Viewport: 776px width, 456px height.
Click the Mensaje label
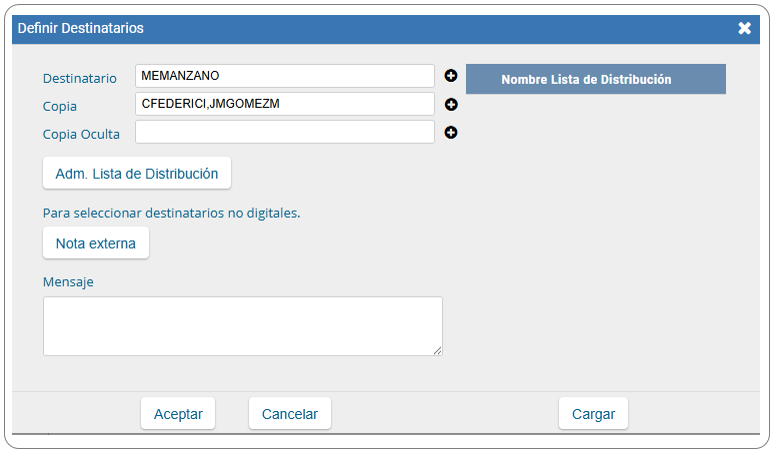pyautogui.click(x=68, y=282)
